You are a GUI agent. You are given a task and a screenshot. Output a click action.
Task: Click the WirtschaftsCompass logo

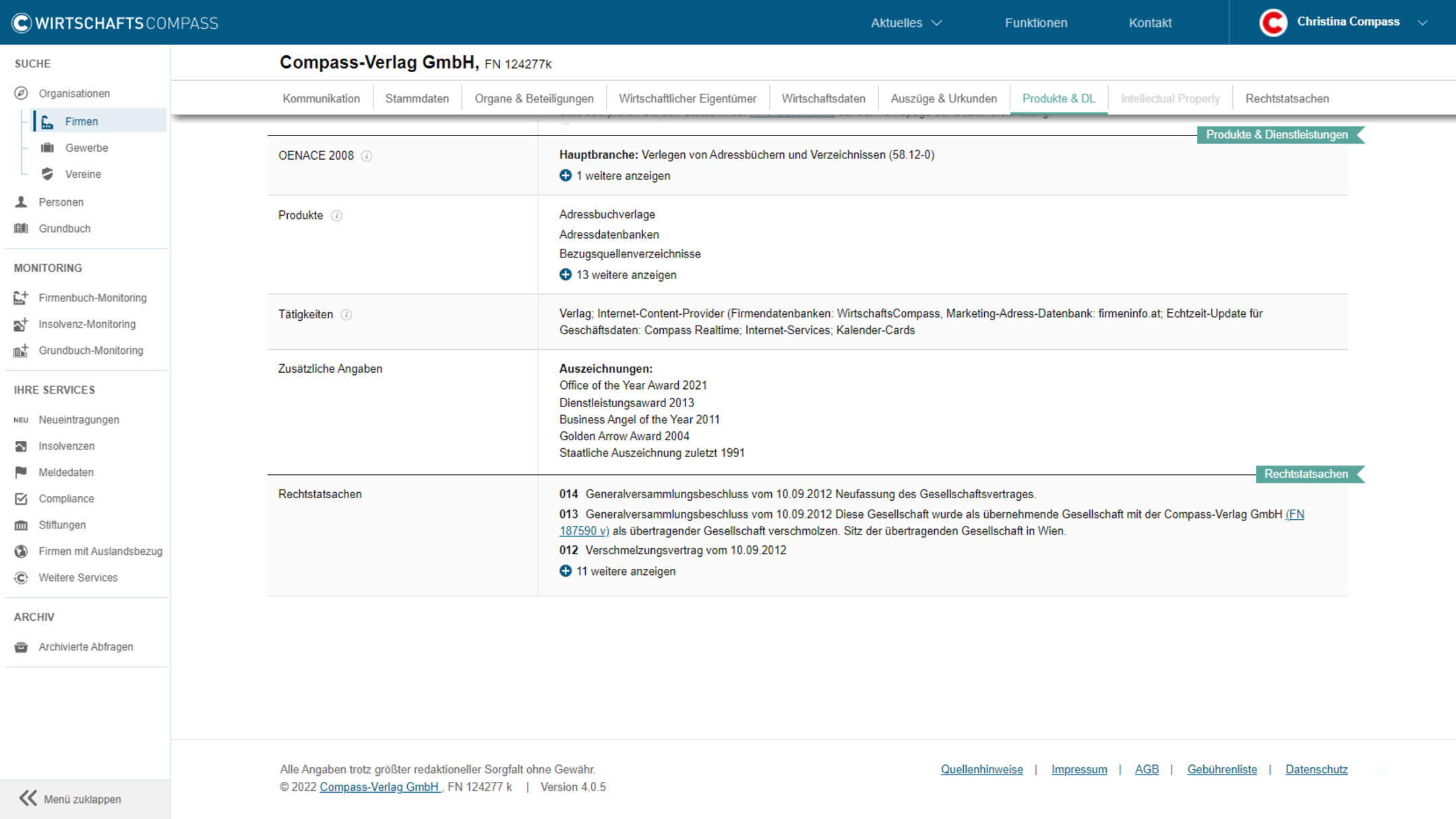point(113,22)
